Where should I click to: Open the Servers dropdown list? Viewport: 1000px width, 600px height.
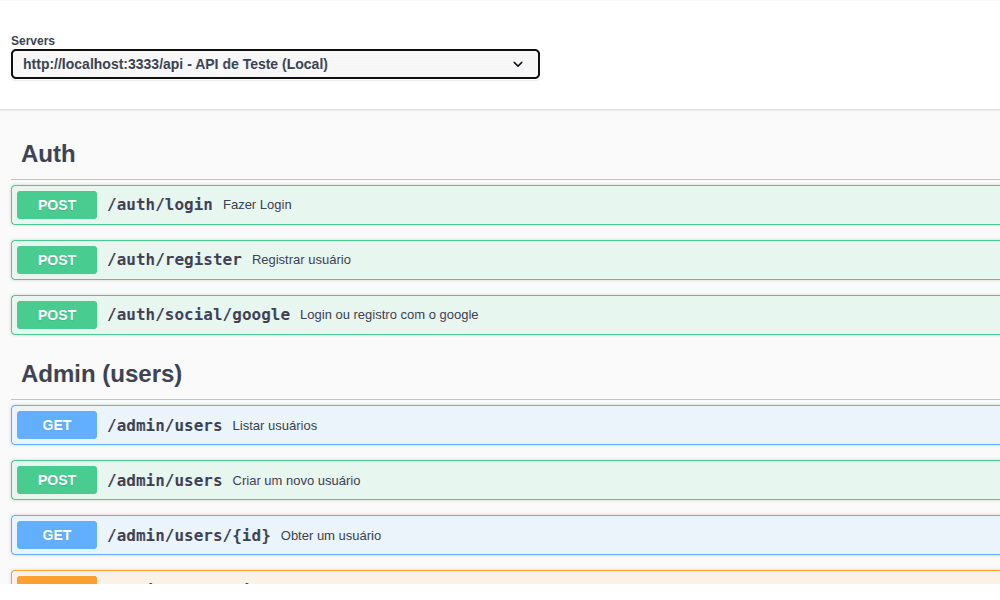[276, 64]
